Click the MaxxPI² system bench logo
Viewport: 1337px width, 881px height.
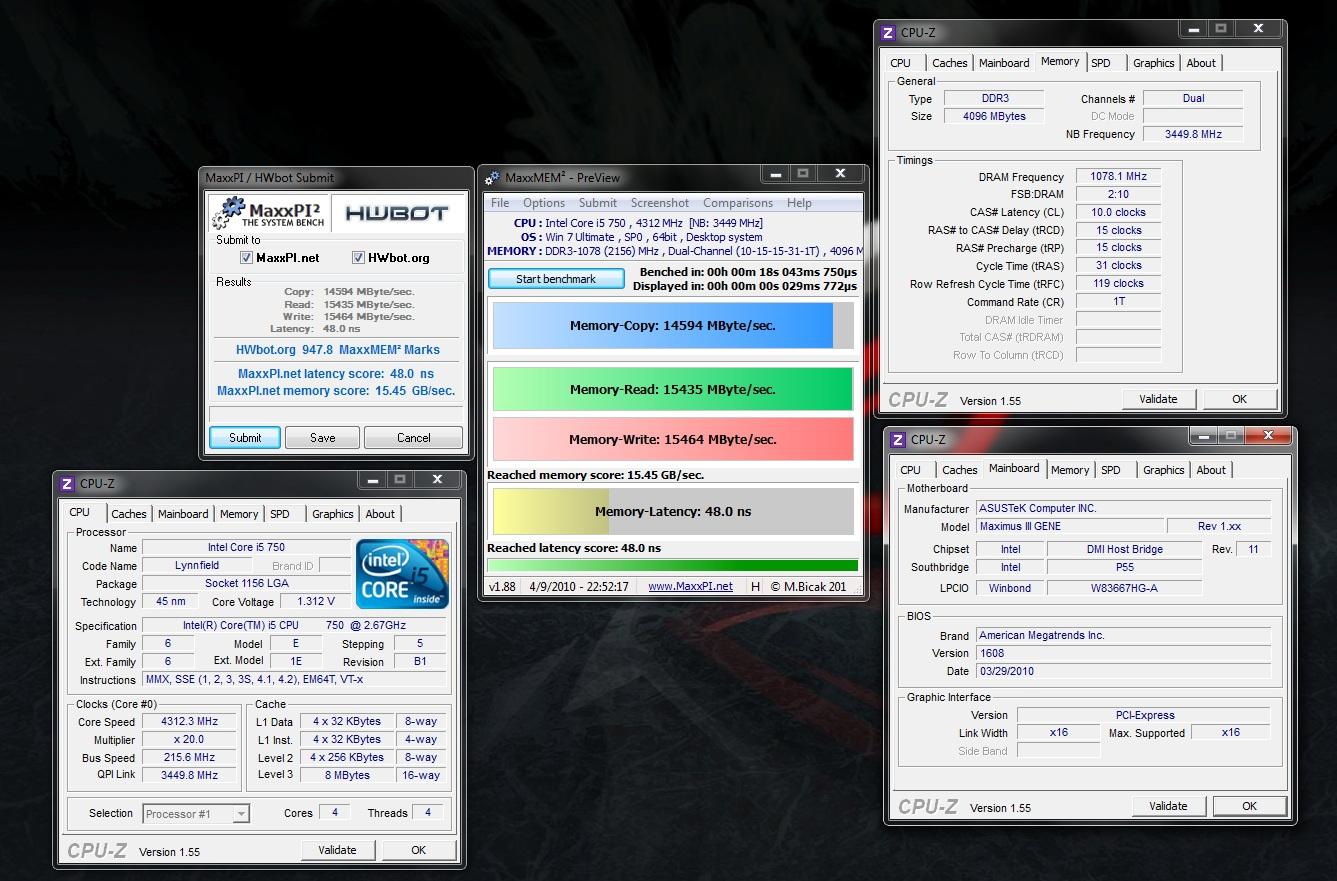[269, 213]
